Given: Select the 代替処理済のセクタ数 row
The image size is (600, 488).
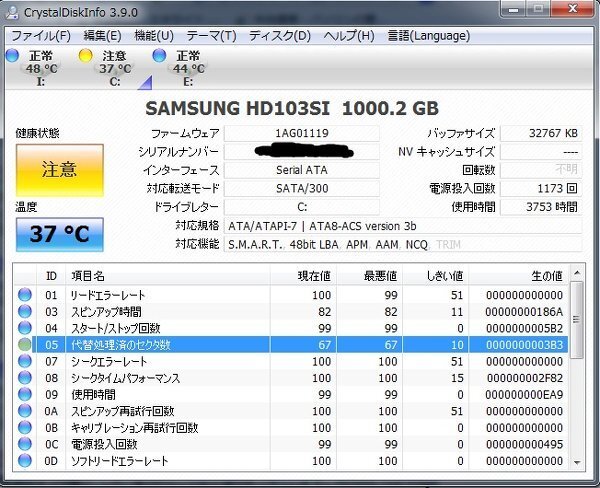Looking at the screenshot, I should pyautogui.click(x=291, y=344).
